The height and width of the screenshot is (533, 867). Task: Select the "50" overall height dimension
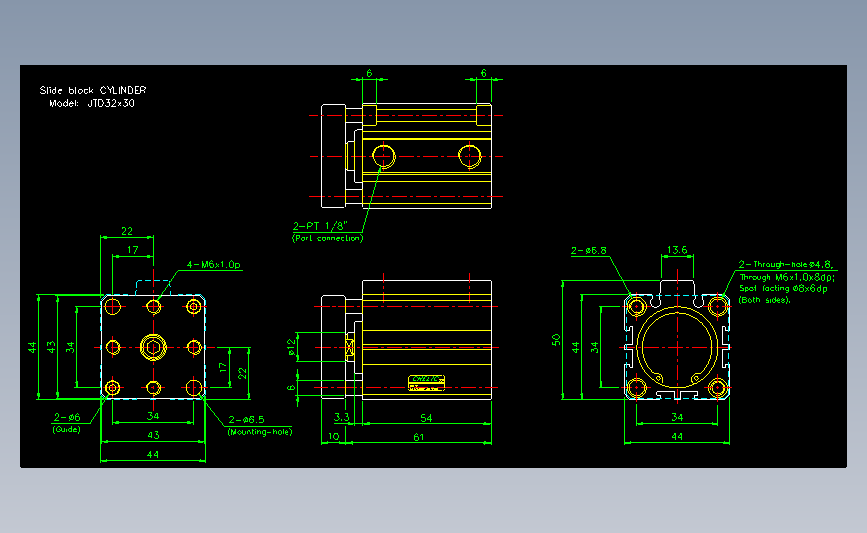[556, 340]
